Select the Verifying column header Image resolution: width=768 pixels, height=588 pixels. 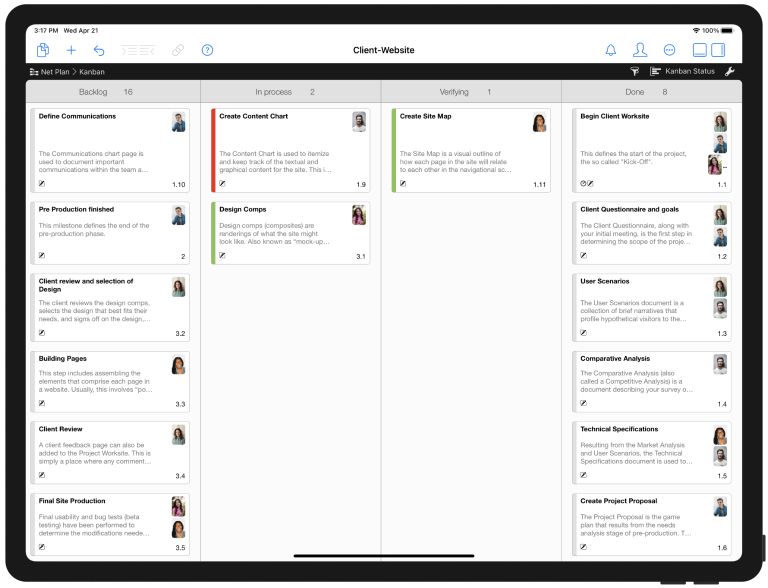click(x=471, y=92)
